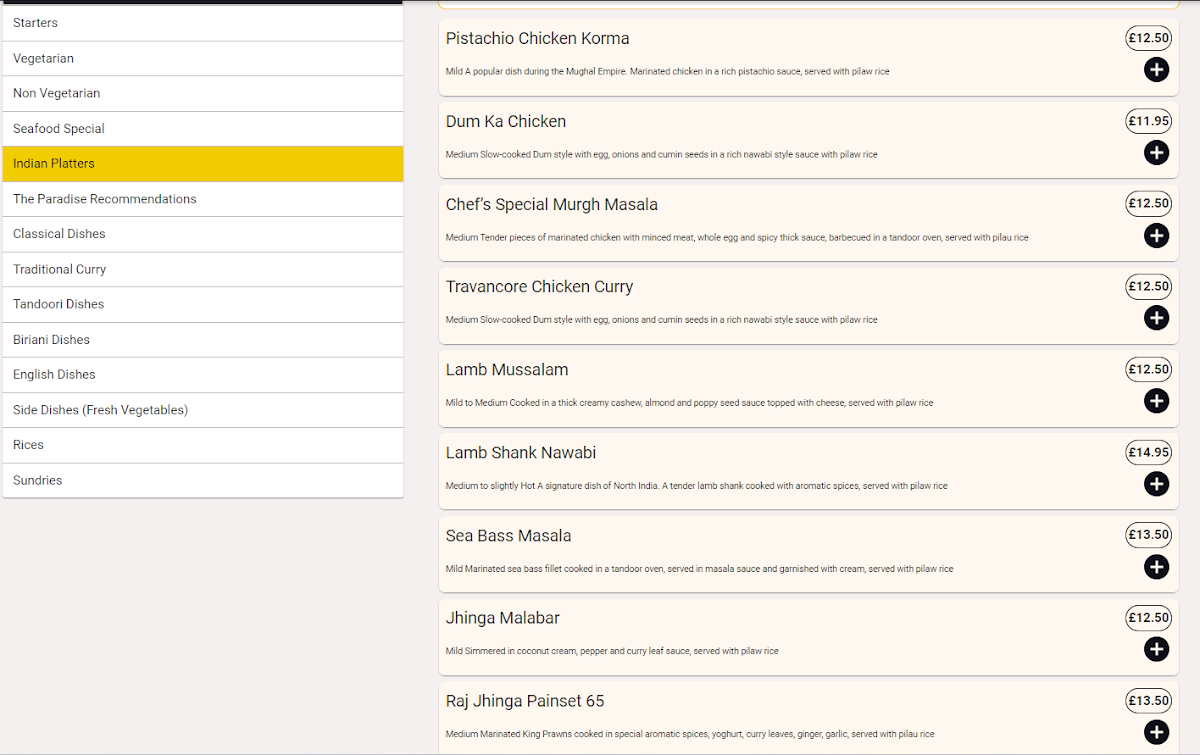The width and height of the screenshot is (1200, 755).
Task: Add Lamb Mussalam with plus icon
Action: (x=1156, y=401)
